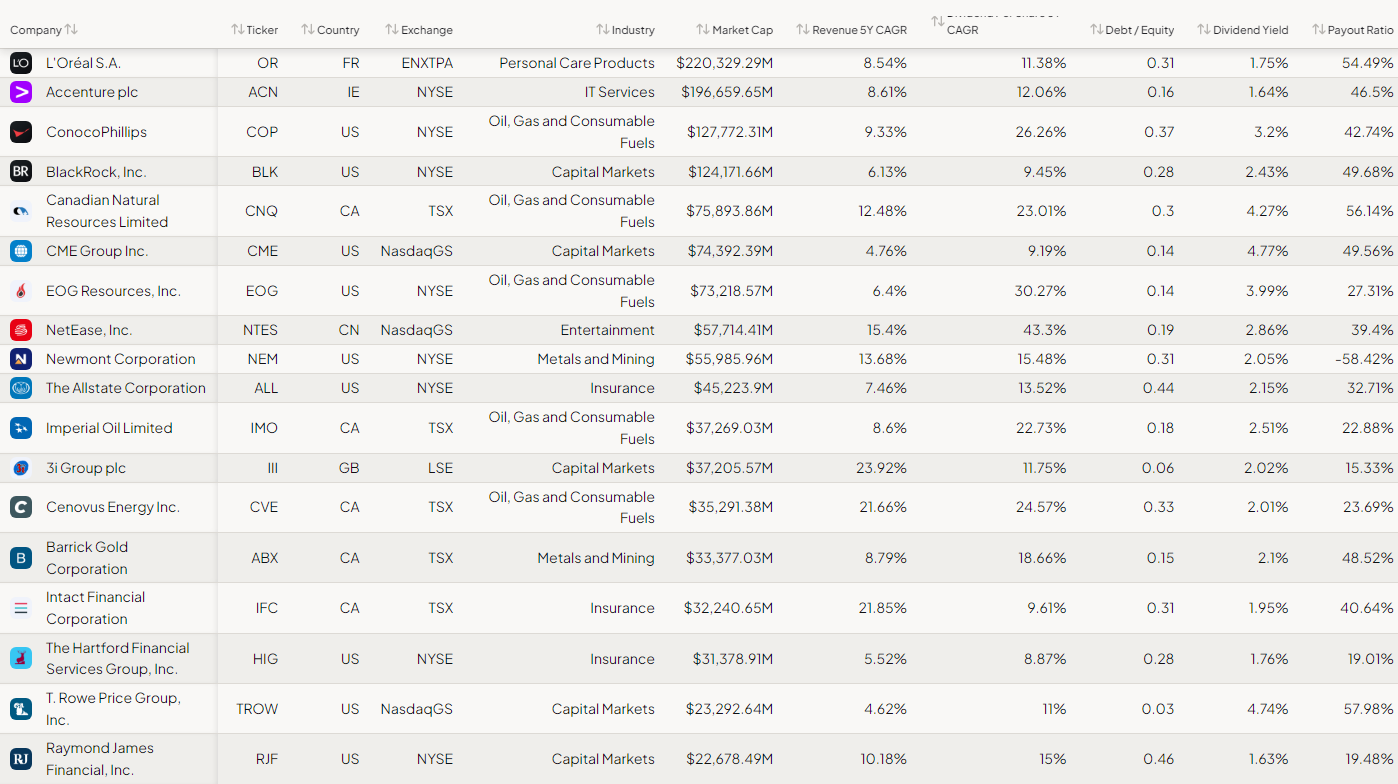Click the NetEase red logo icon
The width and height of the screenshot is (1398, 784).
21,330
